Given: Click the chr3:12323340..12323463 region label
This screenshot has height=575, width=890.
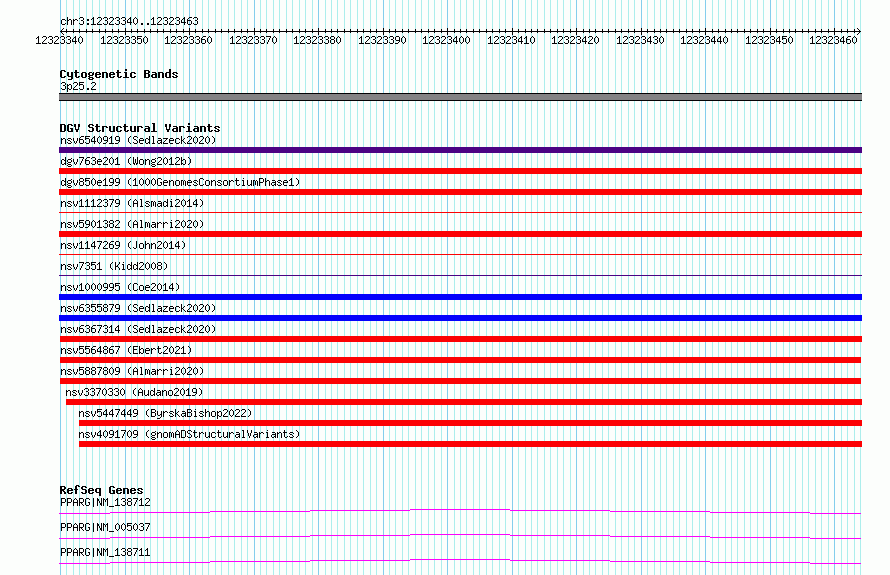Looking at the screenshot, I should pyautogui.click(x=129, y=21).
